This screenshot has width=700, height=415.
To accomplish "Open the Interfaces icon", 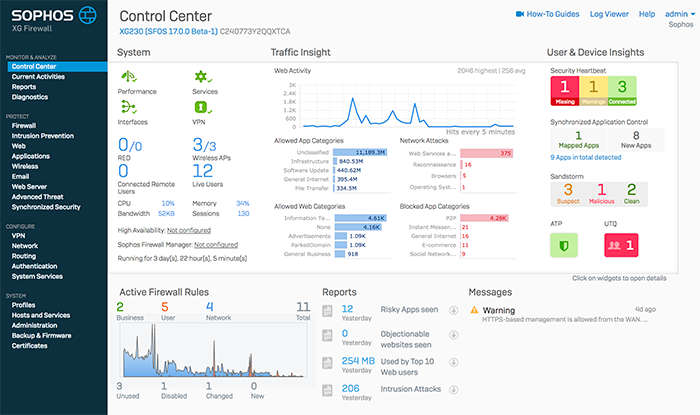I will tap(129, 107).
